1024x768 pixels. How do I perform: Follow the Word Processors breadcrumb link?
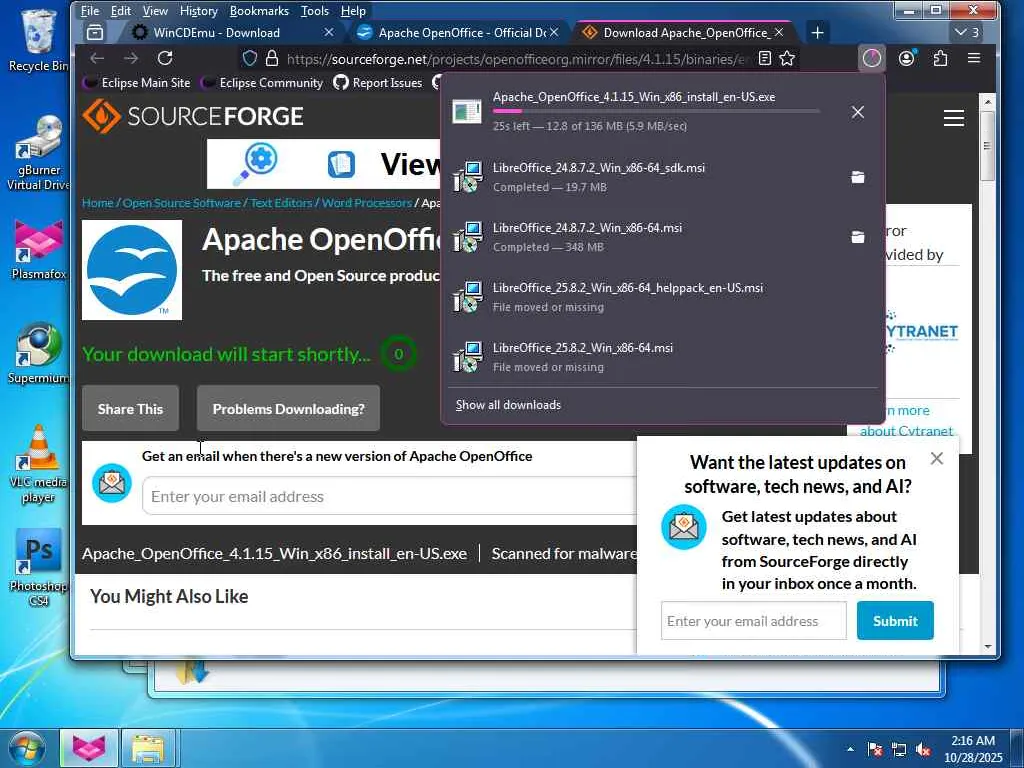(x=366, y=202)
